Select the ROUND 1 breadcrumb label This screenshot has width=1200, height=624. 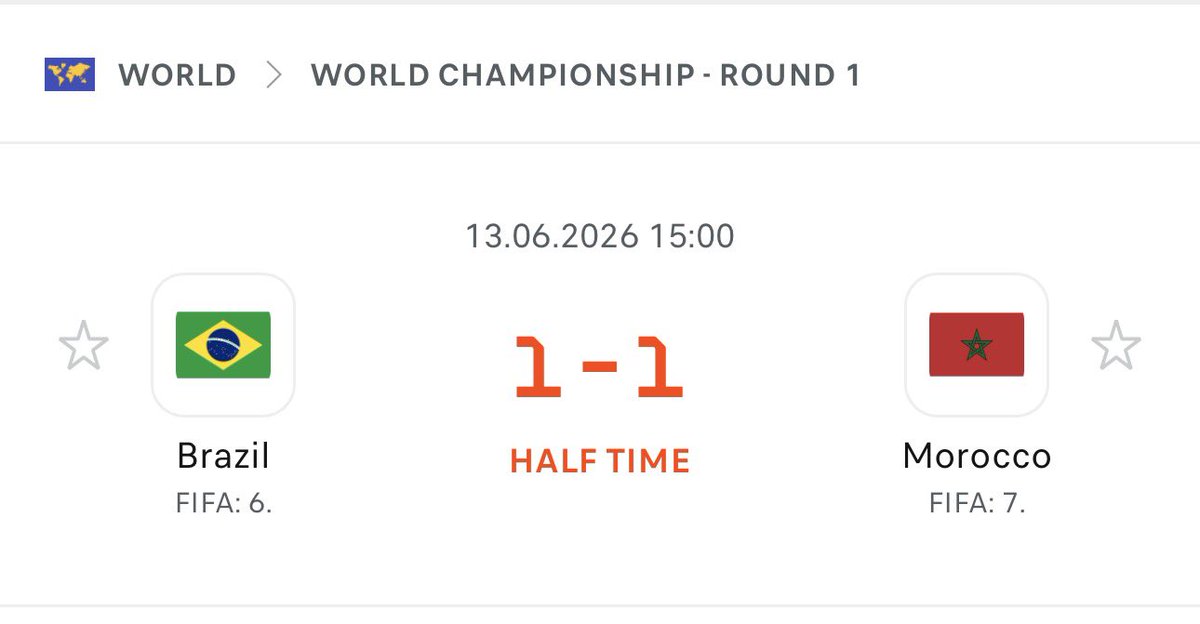coord(790,75)
